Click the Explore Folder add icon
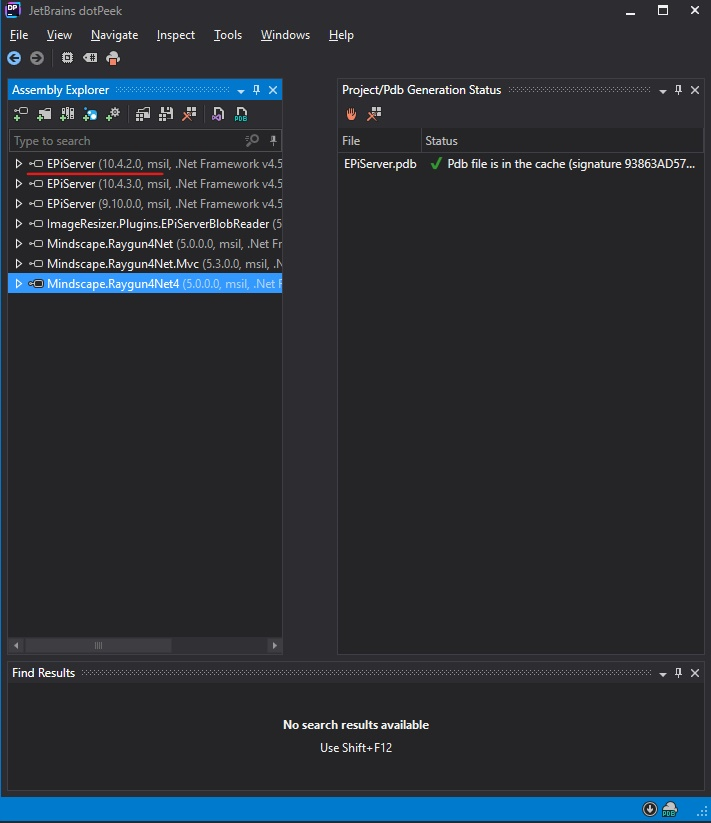The height and width of the screenshot is (823, 711). pyautogui.click(x=44, y=114)
